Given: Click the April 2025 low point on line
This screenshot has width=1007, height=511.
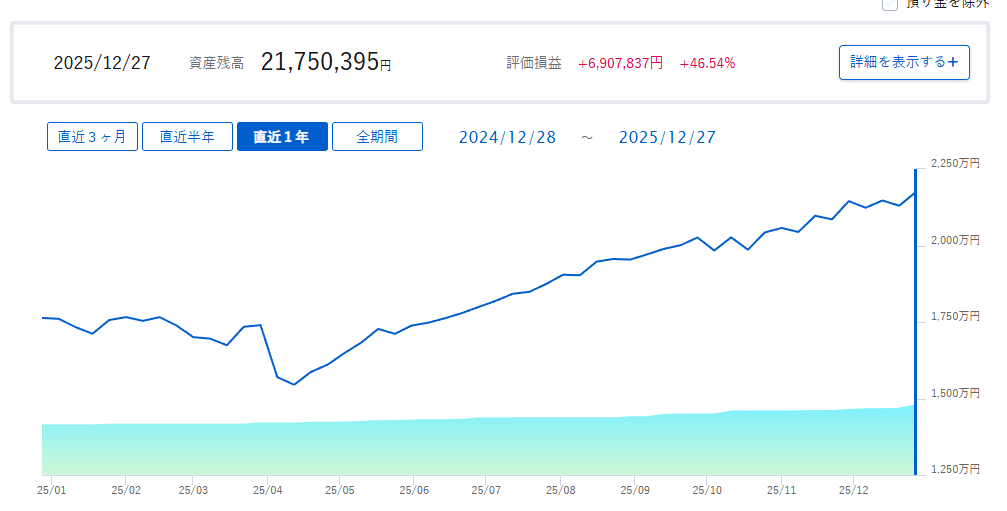Looking at the screenshot, I should pos(293,384).
